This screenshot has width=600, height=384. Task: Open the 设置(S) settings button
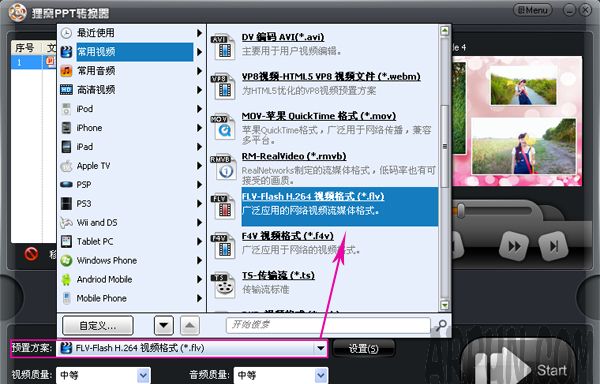coord(364,349)
